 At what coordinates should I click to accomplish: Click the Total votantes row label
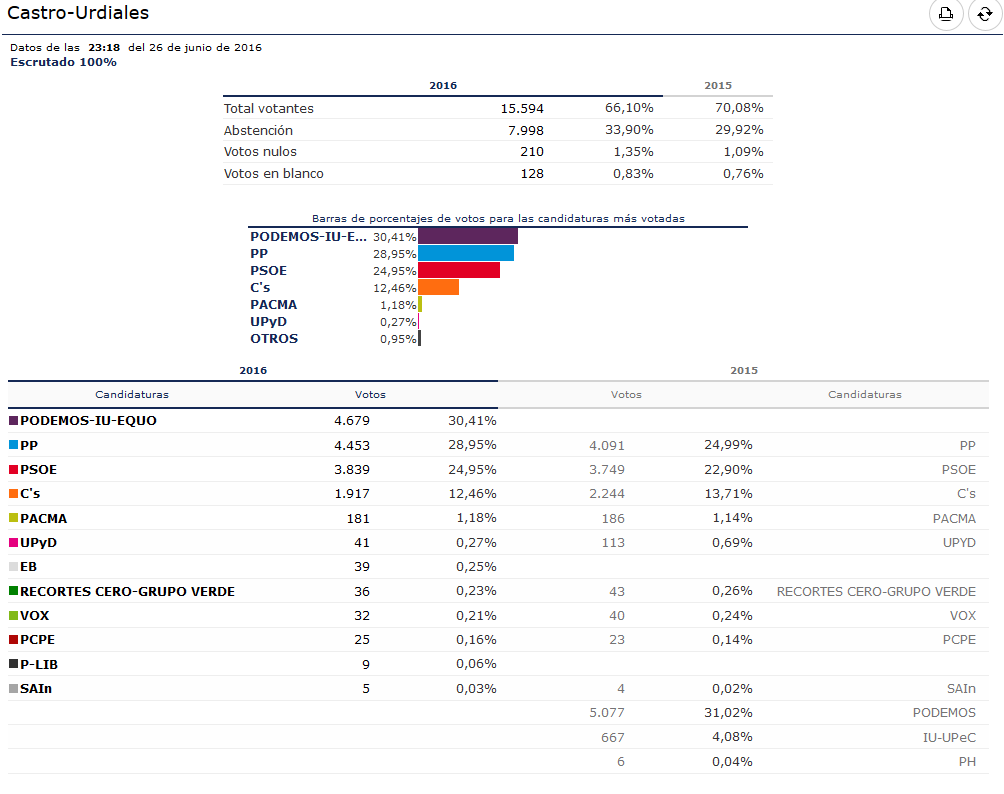269,108
